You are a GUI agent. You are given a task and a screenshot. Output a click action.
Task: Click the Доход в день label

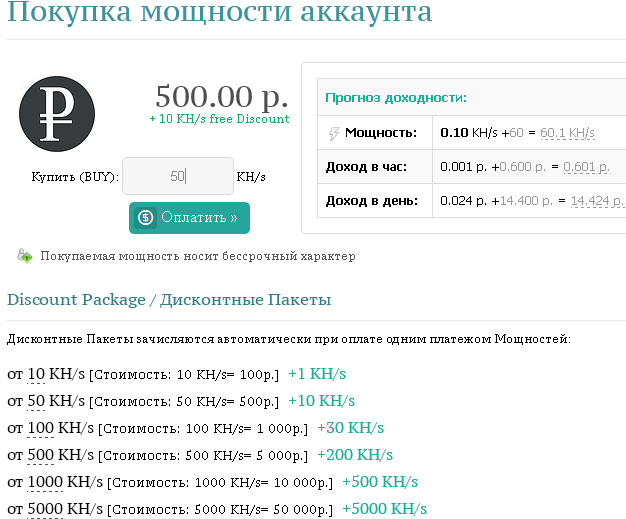coord(372,200)
